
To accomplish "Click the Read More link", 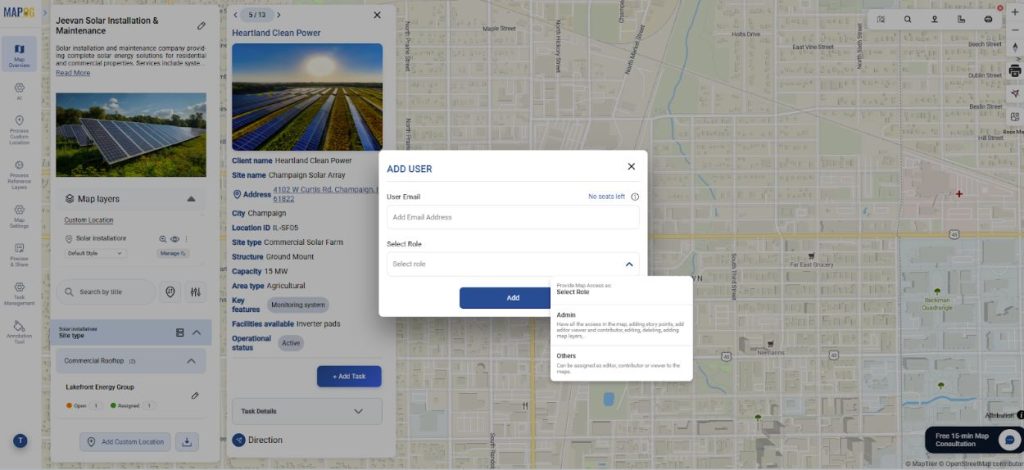I will [72, 73].
